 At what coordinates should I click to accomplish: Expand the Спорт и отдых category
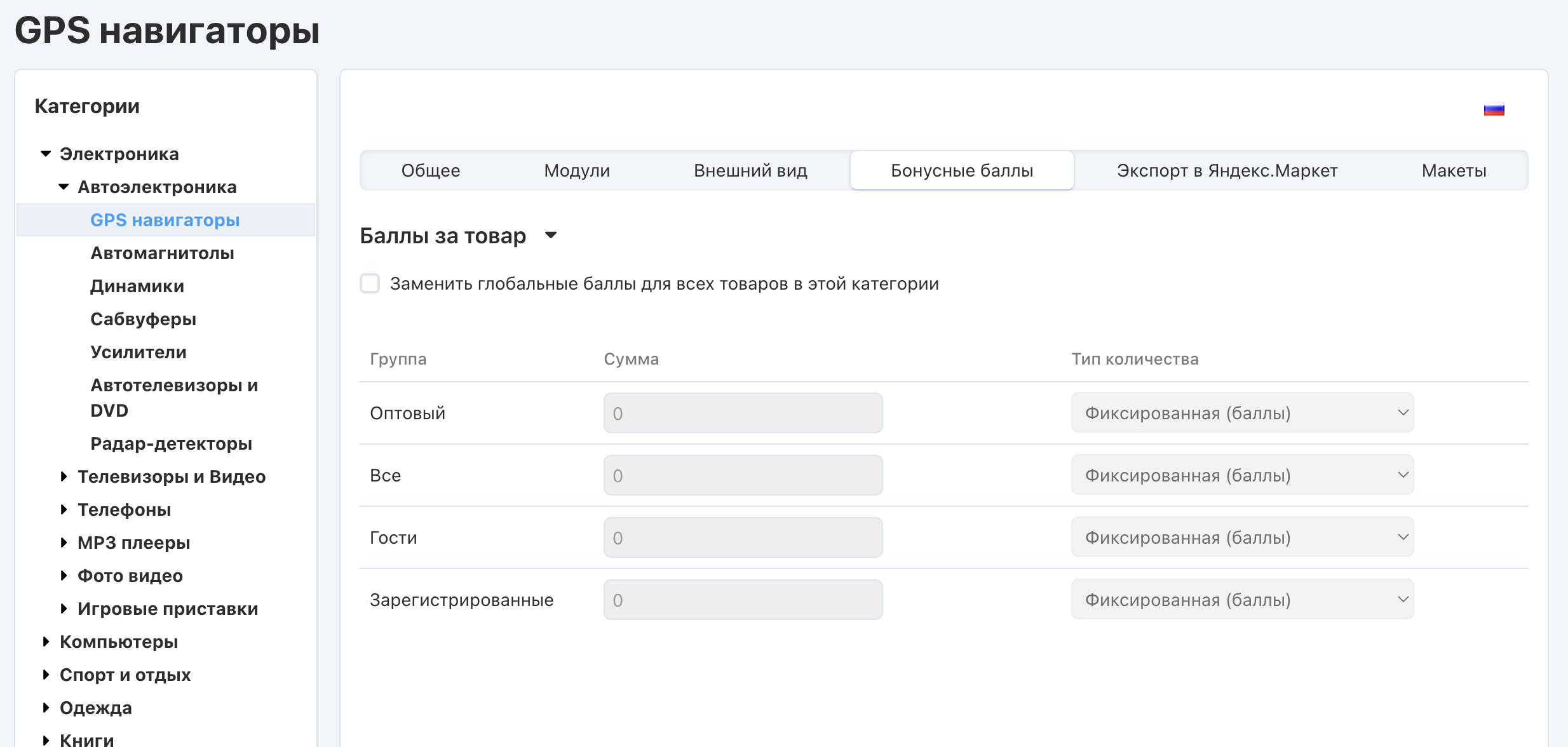pyautogui.click(x=46, y=675)
